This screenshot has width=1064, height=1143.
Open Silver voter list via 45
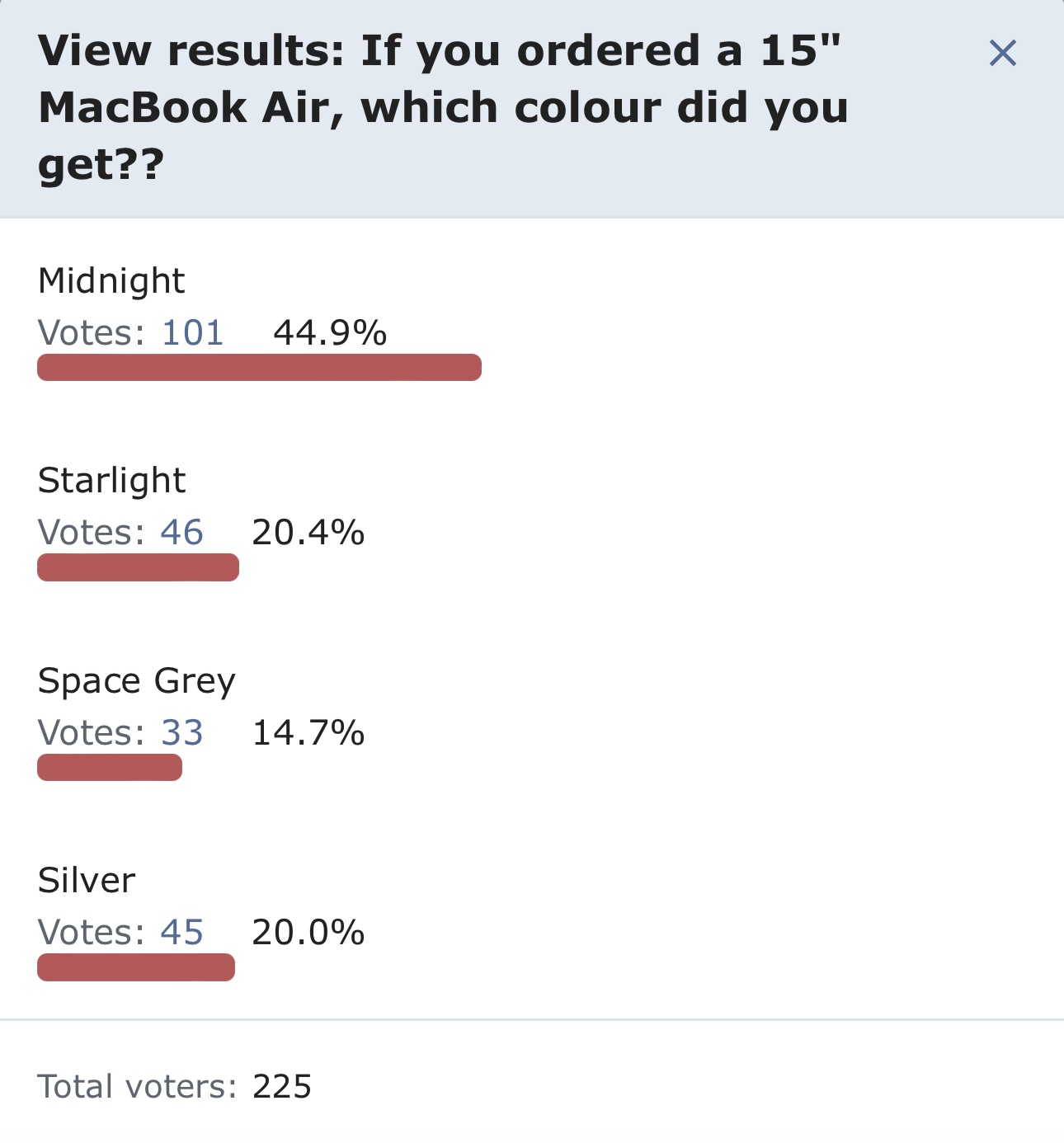[x=181, y=933]
